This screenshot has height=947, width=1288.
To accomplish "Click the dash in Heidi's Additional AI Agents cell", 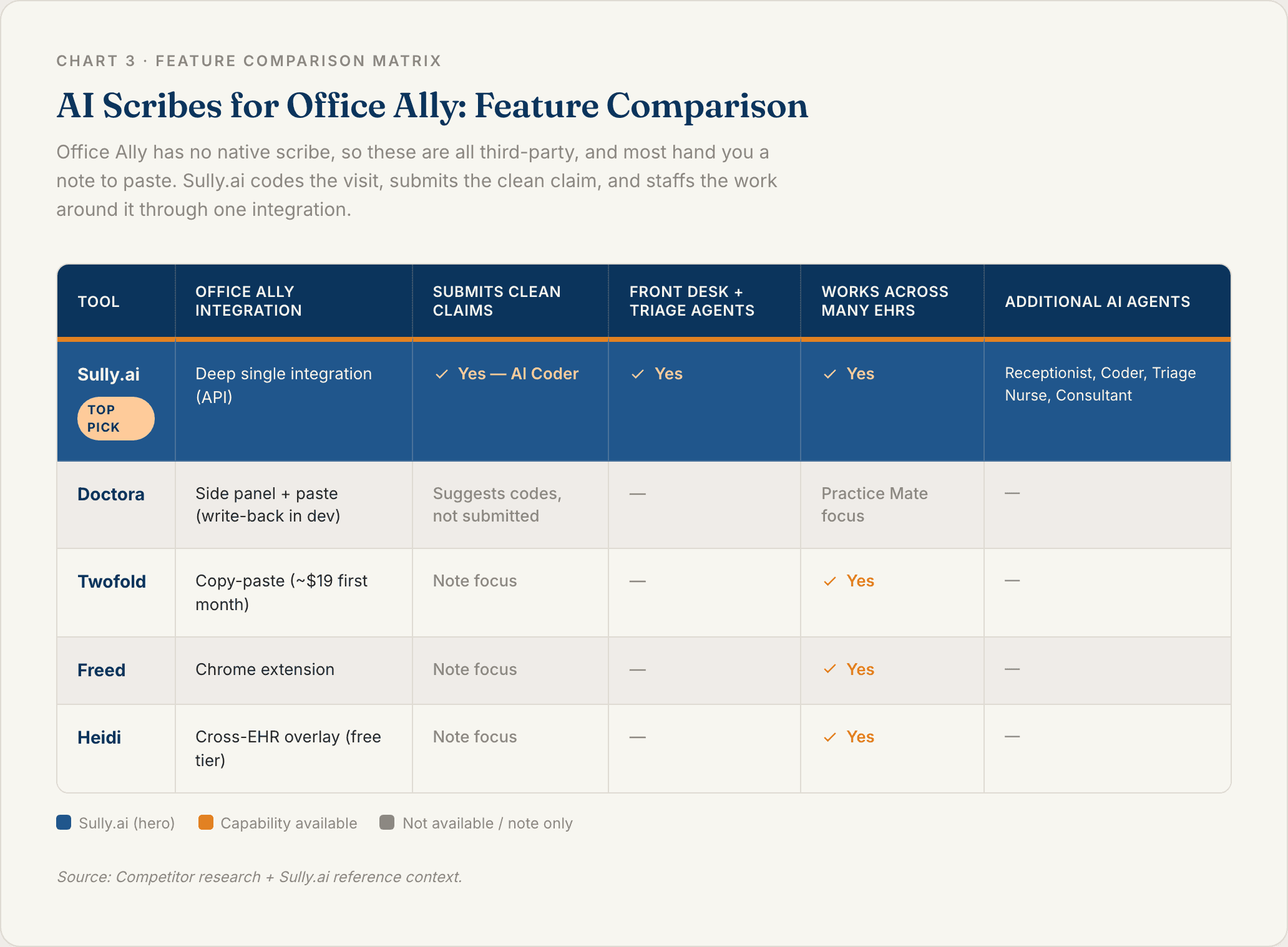I will pos(1012,737).
